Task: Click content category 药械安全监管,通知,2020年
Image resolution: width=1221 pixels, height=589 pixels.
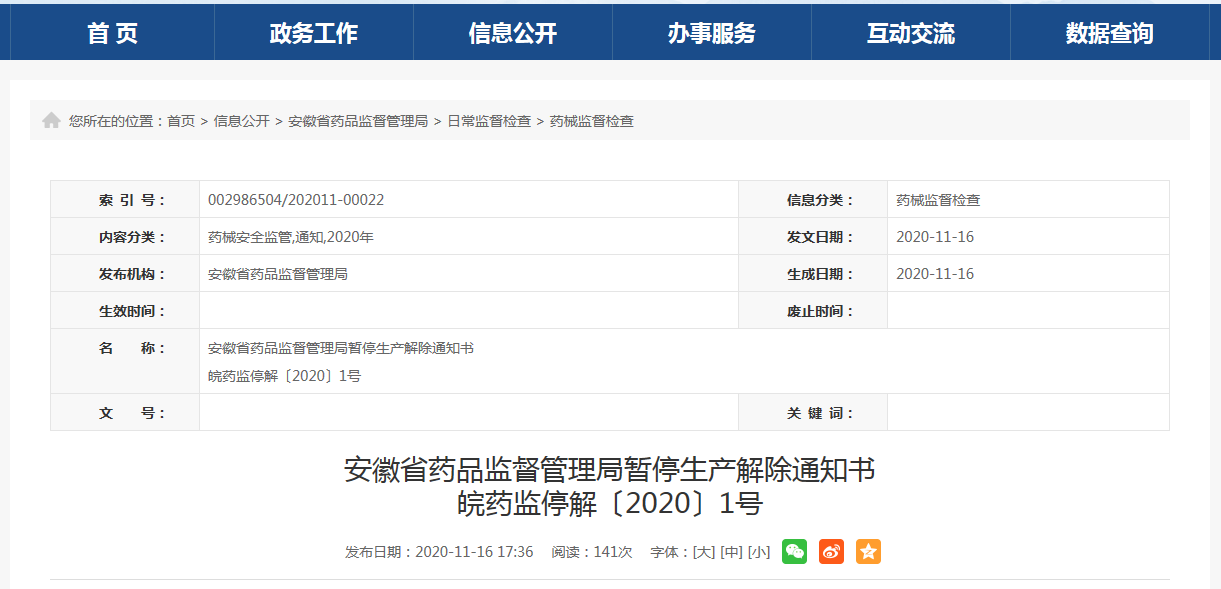Action: pyautogui.click(x=291, y=237)
